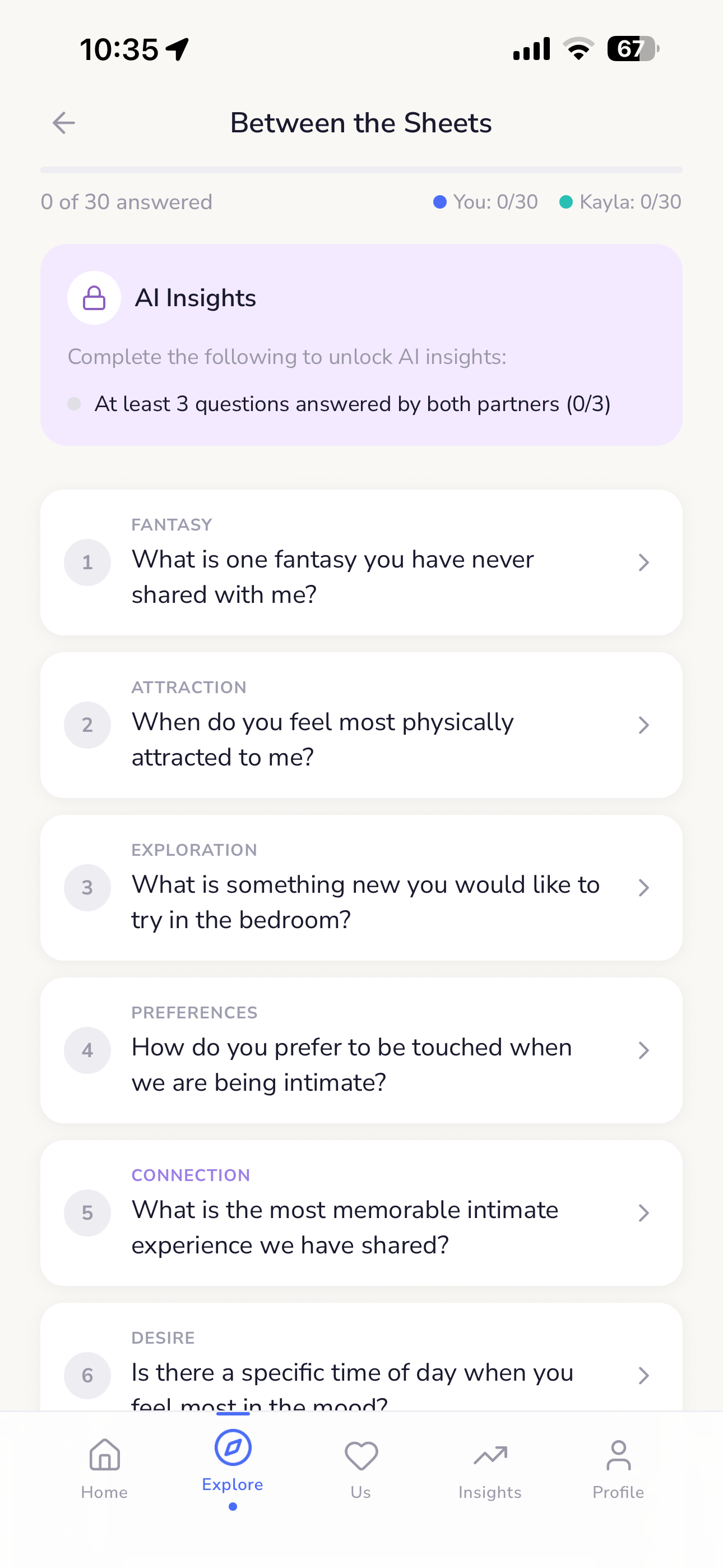The image size is (723, 1568).
Task: Tap the battery status icon
Action: click(633, 49)
